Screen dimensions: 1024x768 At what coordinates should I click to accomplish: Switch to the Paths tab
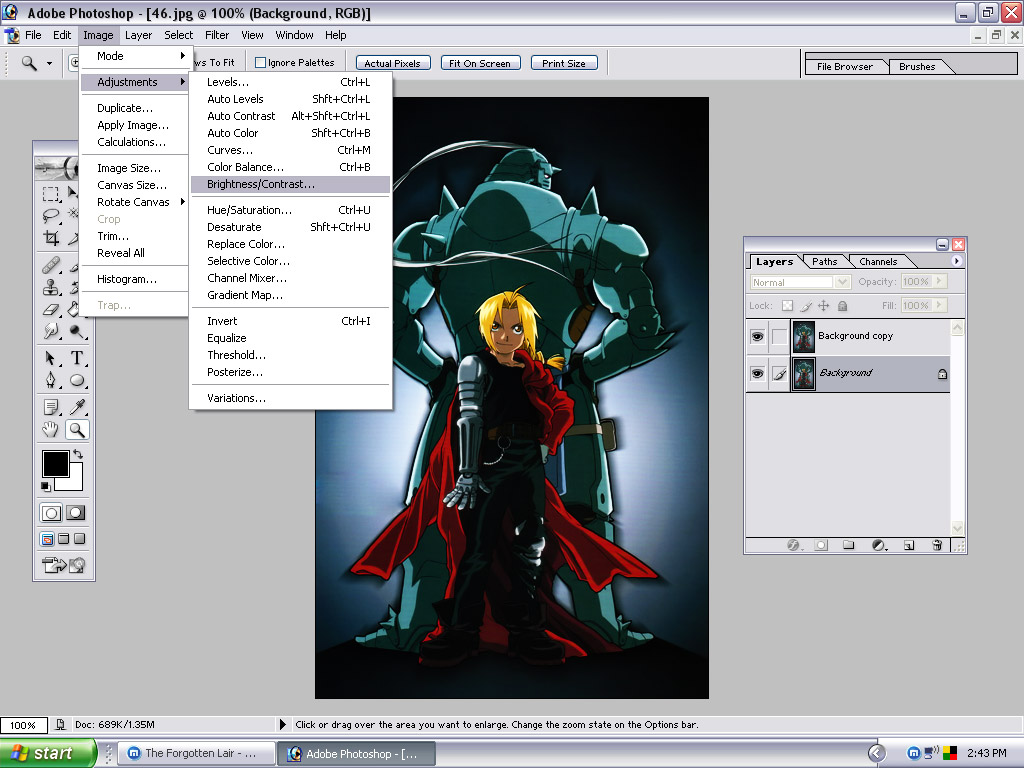(x=824, y=262)
